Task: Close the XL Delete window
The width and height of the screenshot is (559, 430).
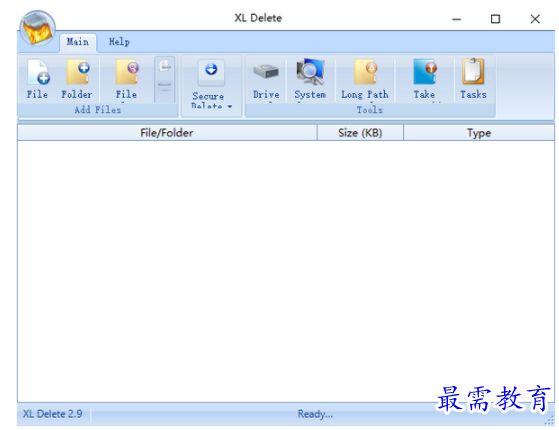Action: point(535,19)
